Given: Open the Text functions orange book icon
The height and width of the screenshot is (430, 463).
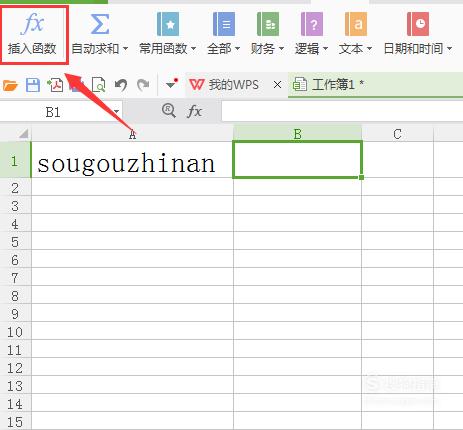Looking at the screenshot, I should pos(356,24).
